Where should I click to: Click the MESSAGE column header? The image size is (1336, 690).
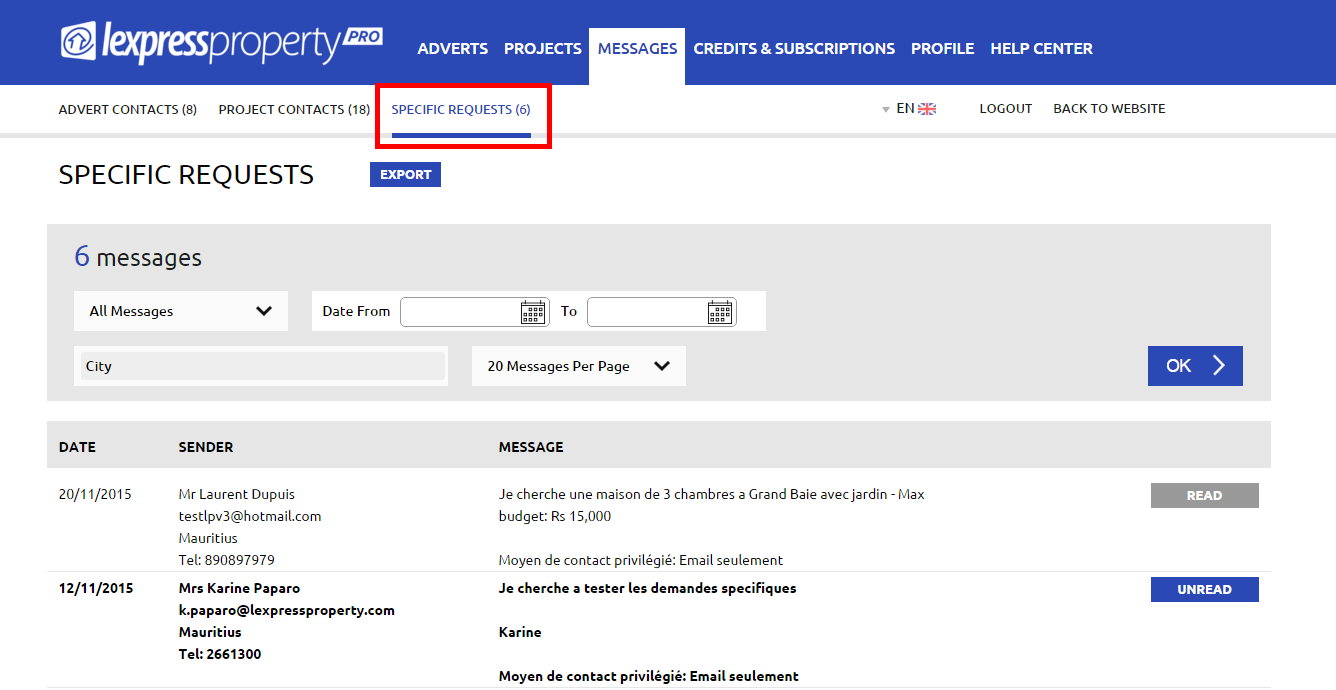(531, 447)
